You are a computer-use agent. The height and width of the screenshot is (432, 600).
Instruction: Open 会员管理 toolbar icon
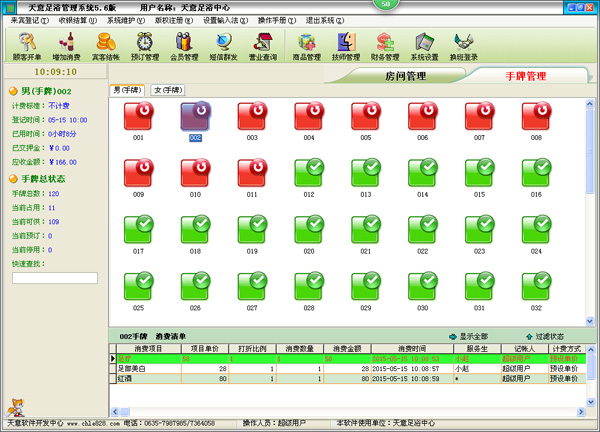184,46
